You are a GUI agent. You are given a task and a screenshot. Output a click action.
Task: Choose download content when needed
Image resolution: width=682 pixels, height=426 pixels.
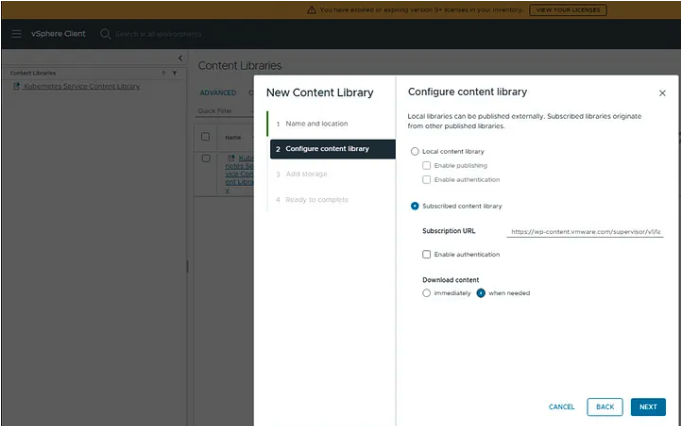click(x=481, y=293)
